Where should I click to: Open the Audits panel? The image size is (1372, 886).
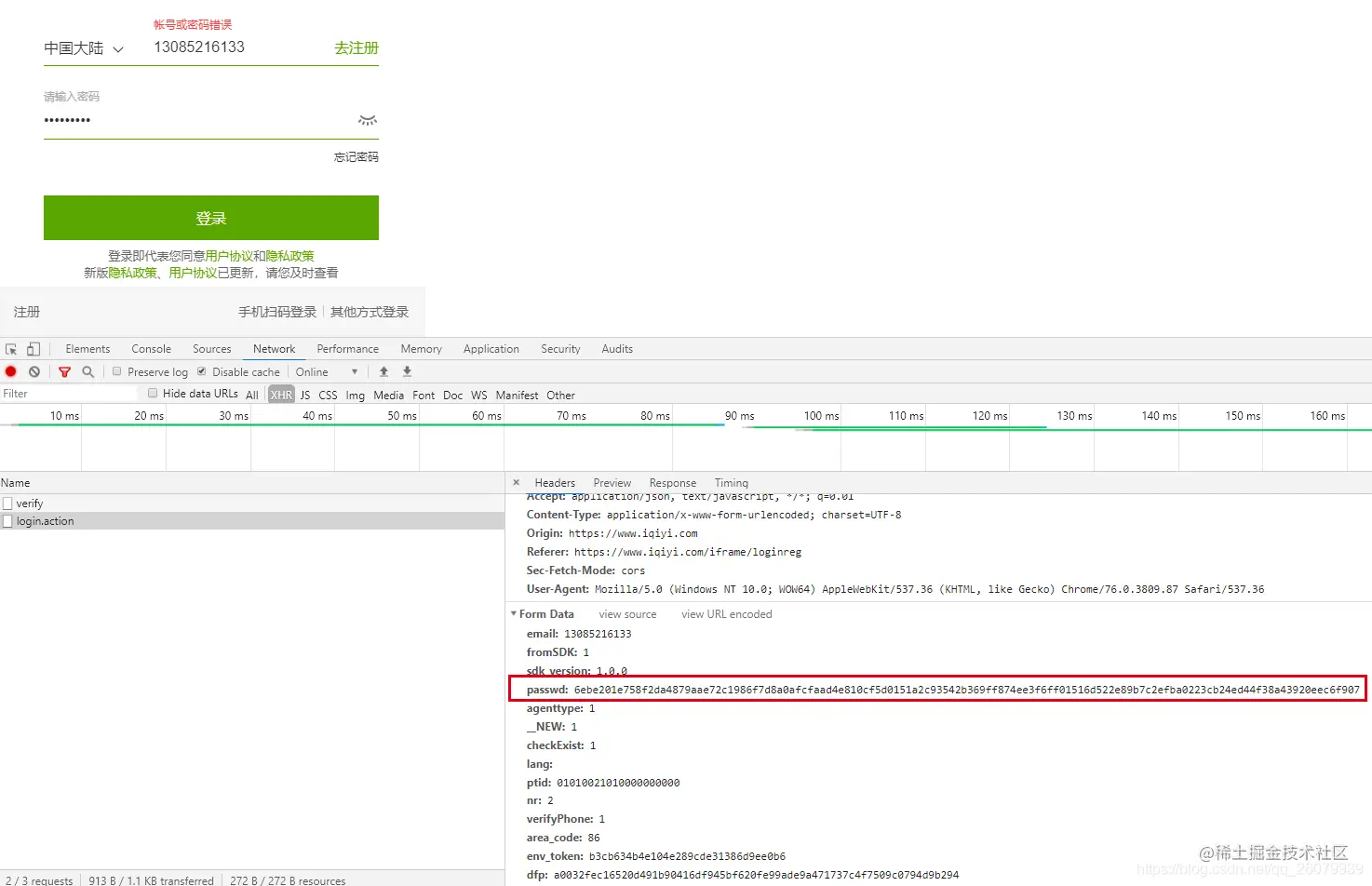pyautogui.click(x=617, y=349)
